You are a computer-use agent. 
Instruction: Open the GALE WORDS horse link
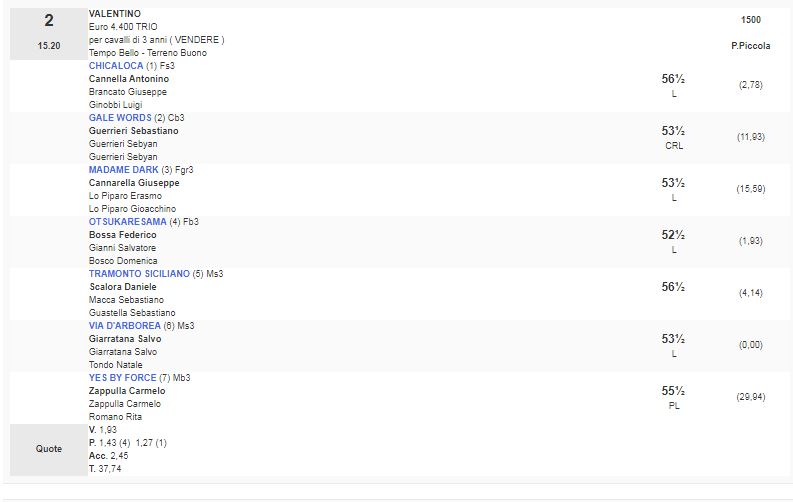coord(120,118)
